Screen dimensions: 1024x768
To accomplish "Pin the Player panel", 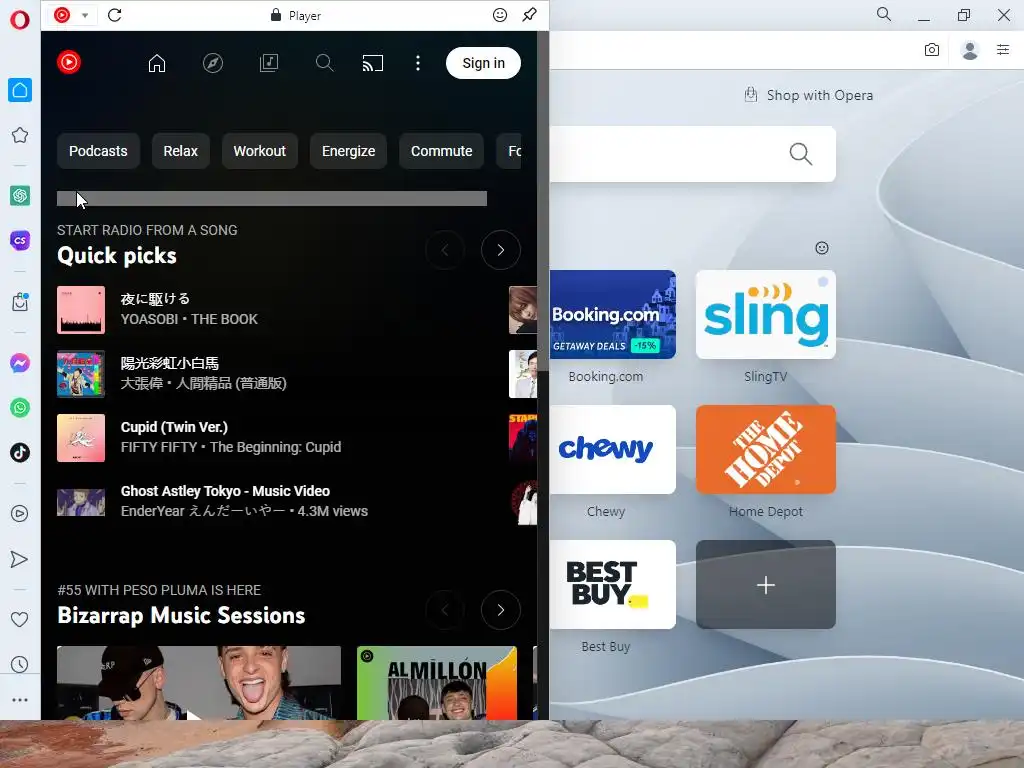I will pyautogui.click(x=530, y=14).
